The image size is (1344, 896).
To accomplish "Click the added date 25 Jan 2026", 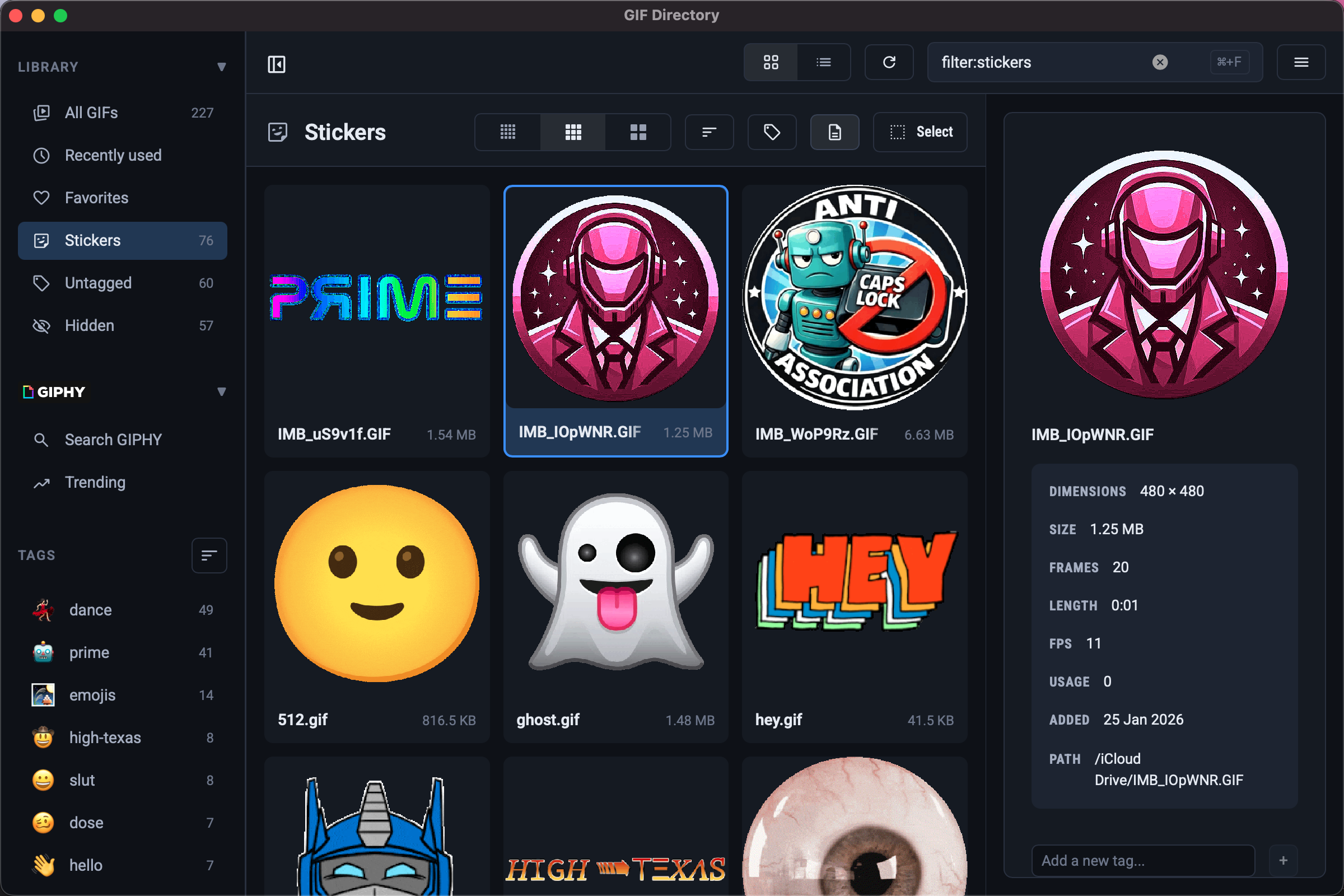I will click(x=1143, y=720).
